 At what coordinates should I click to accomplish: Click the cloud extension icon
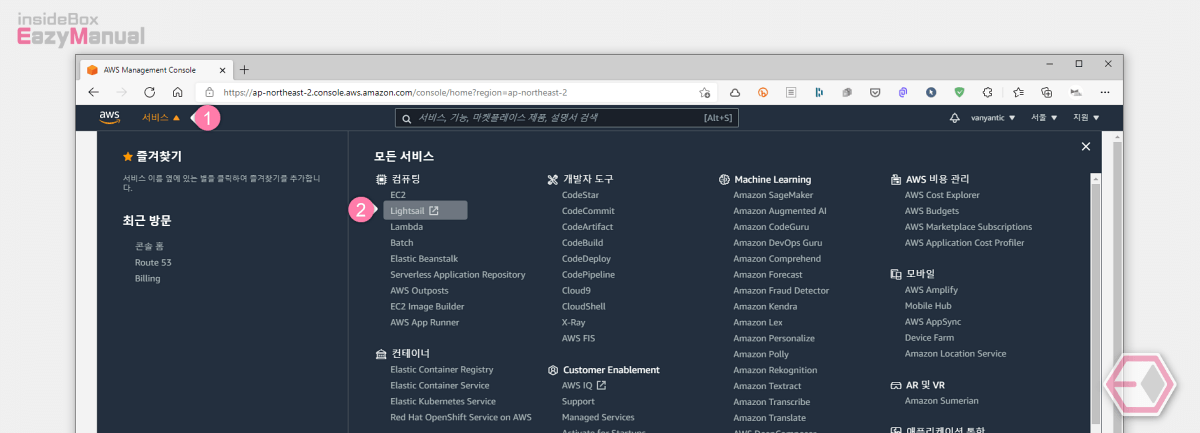coord(733,92)
